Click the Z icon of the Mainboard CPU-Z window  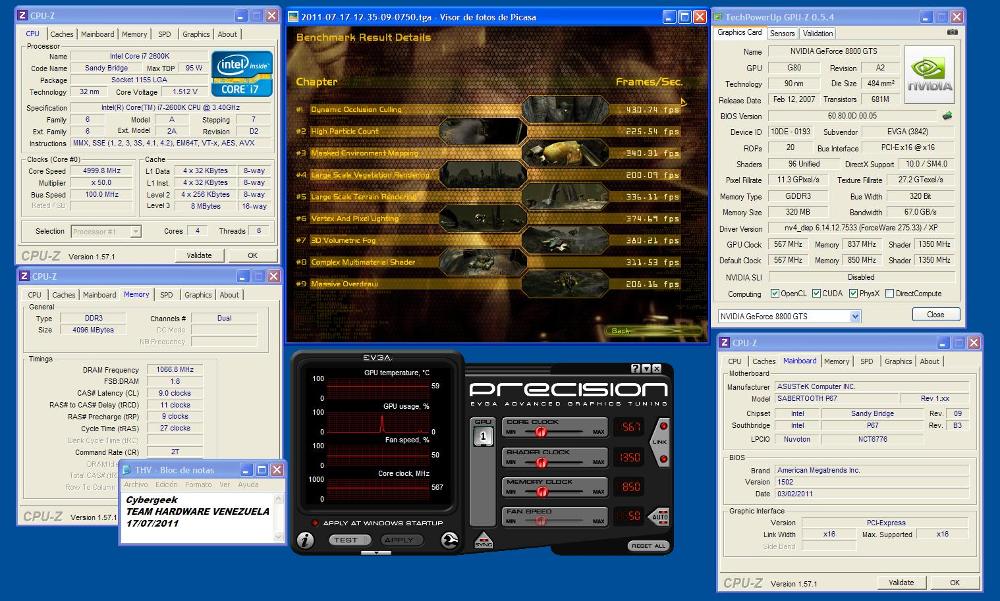[x=724, y=343]
